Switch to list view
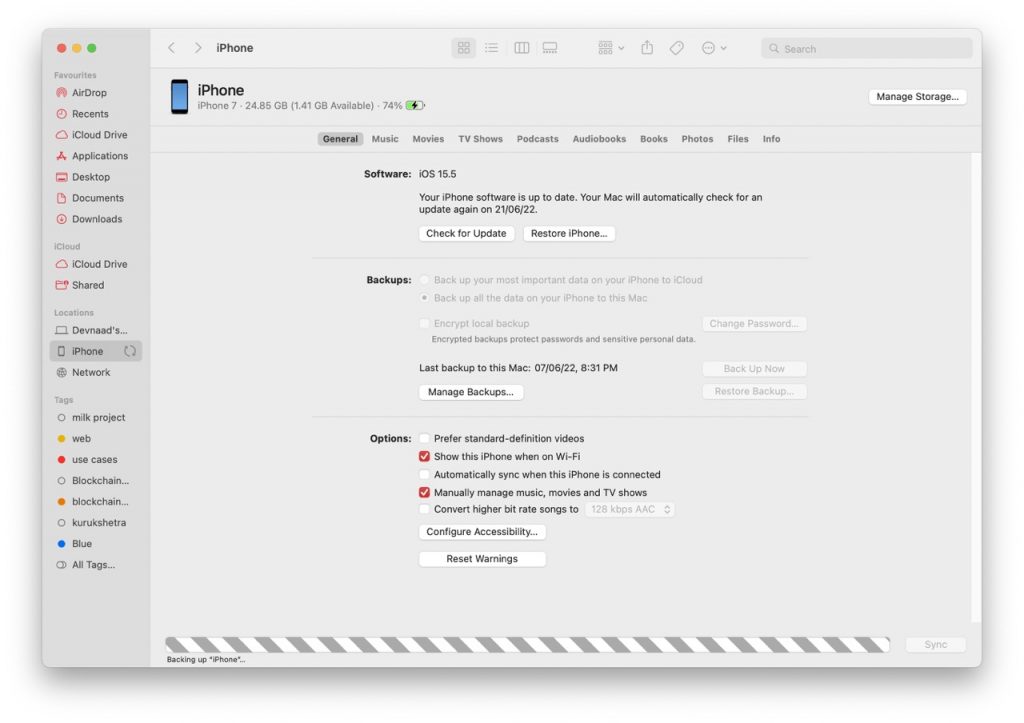Image resolution: width=1024 pixels, height=723 pixels. (x=492, y=48)
